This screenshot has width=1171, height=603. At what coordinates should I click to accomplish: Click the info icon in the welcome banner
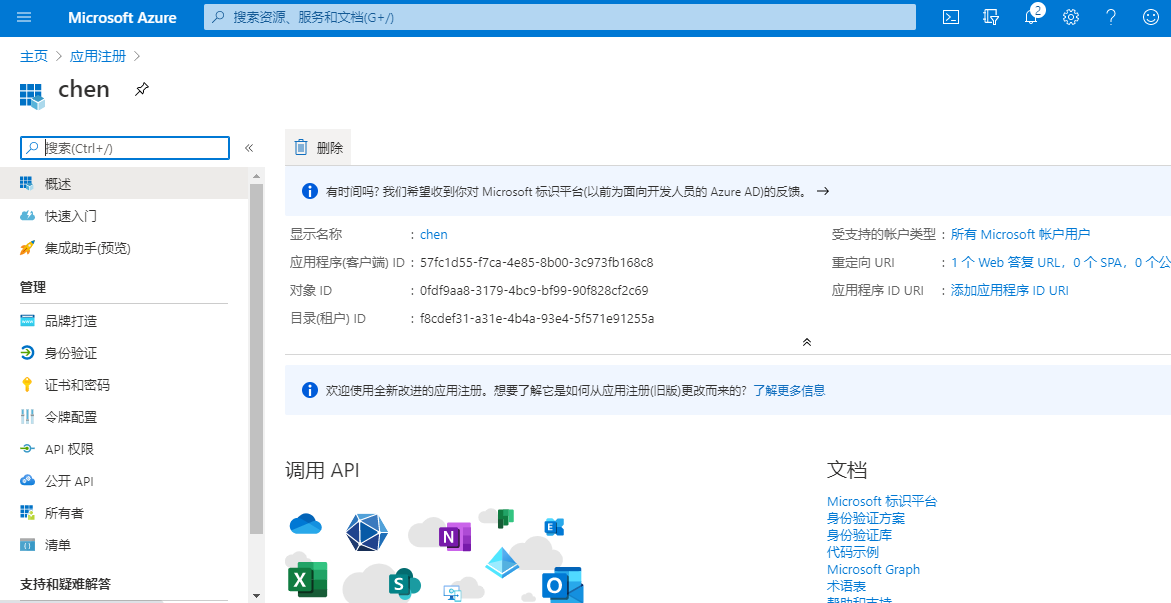click(x=309, y=390)
